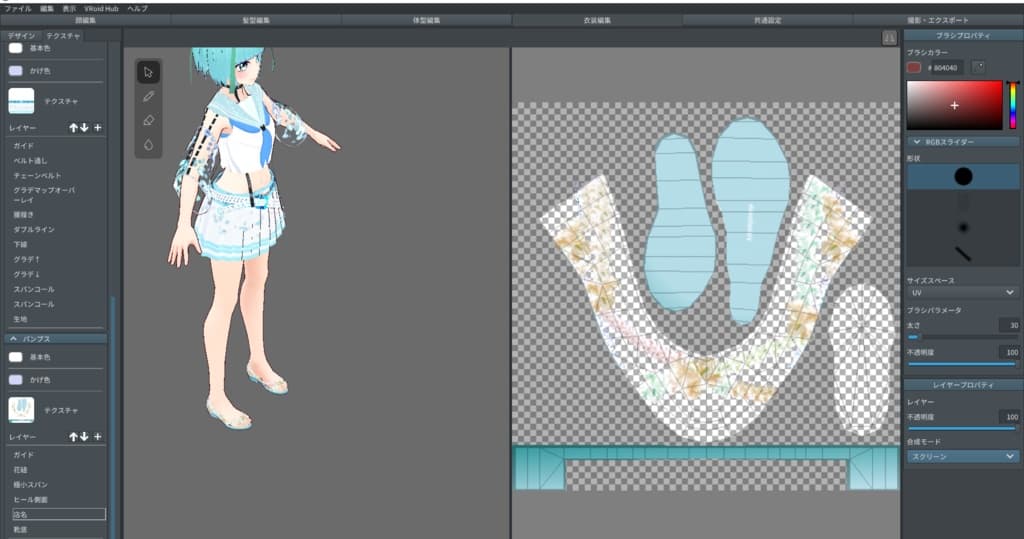The image size is (1024, 539).
Task: Move layer up in the パンプス section
Action: click(x=73, y=437)
